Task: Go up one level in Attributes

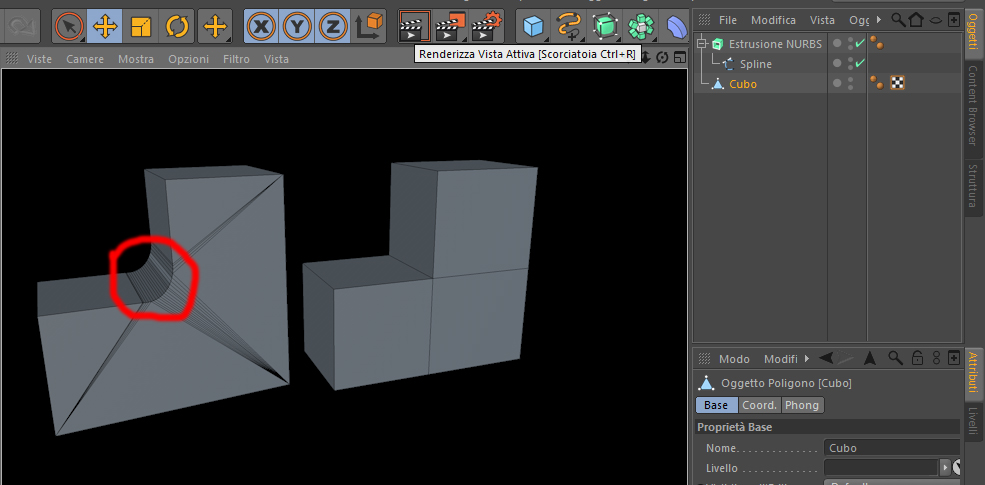Action: pyautogui.click(x=870, y=358)
